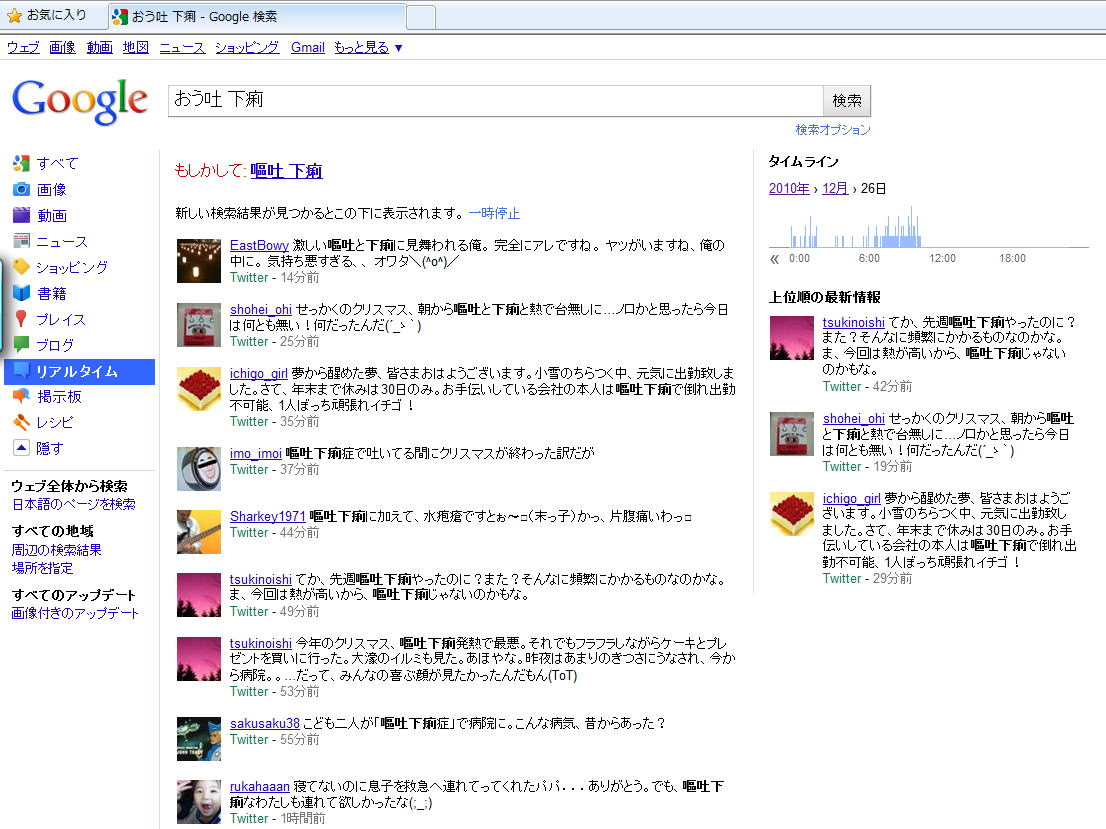The height and width of the screenshot is (829, 1106).
Task: Open 地図 in the top navigation bar
Action: pos(135,47)
